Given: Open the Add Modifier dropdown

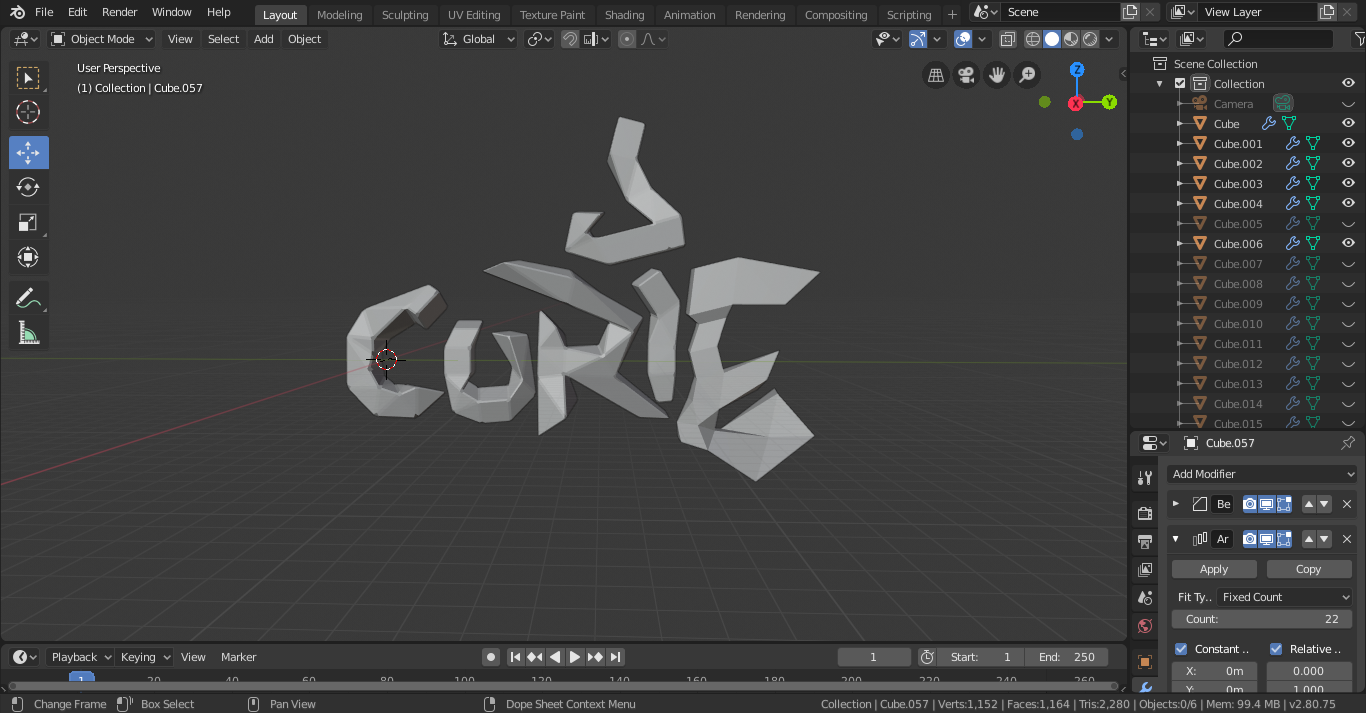Looking at the screenshot, I should point(1262,474).
